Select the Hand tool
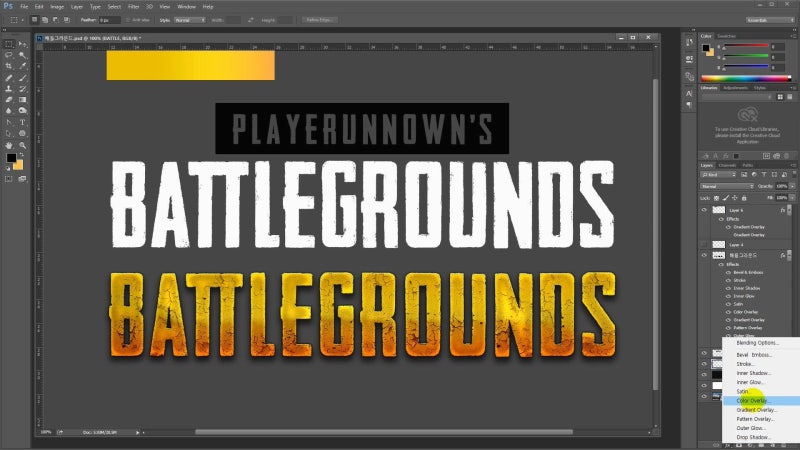 tap(9, 145)
